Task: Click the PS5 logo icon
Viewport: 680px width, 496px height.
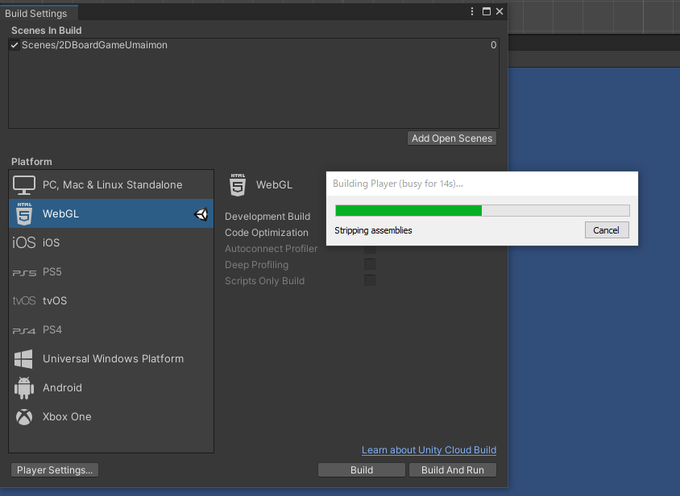Action: (24, 273)
